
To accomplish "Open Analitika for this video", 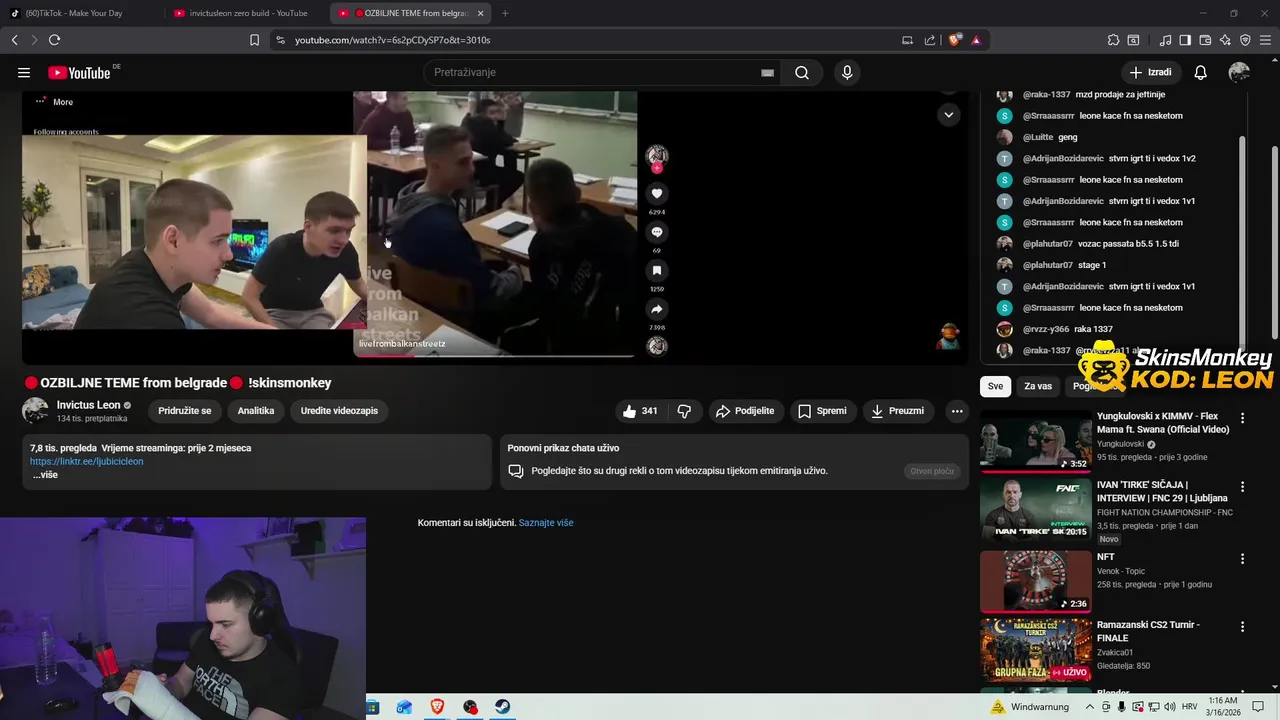I will point(256,411).
